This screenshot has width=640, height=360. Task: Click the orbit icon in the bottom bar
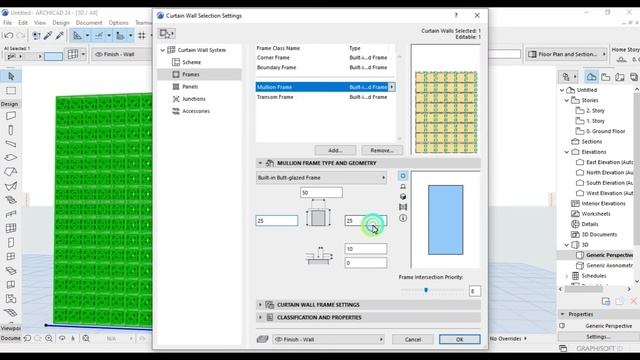(62, 338)
